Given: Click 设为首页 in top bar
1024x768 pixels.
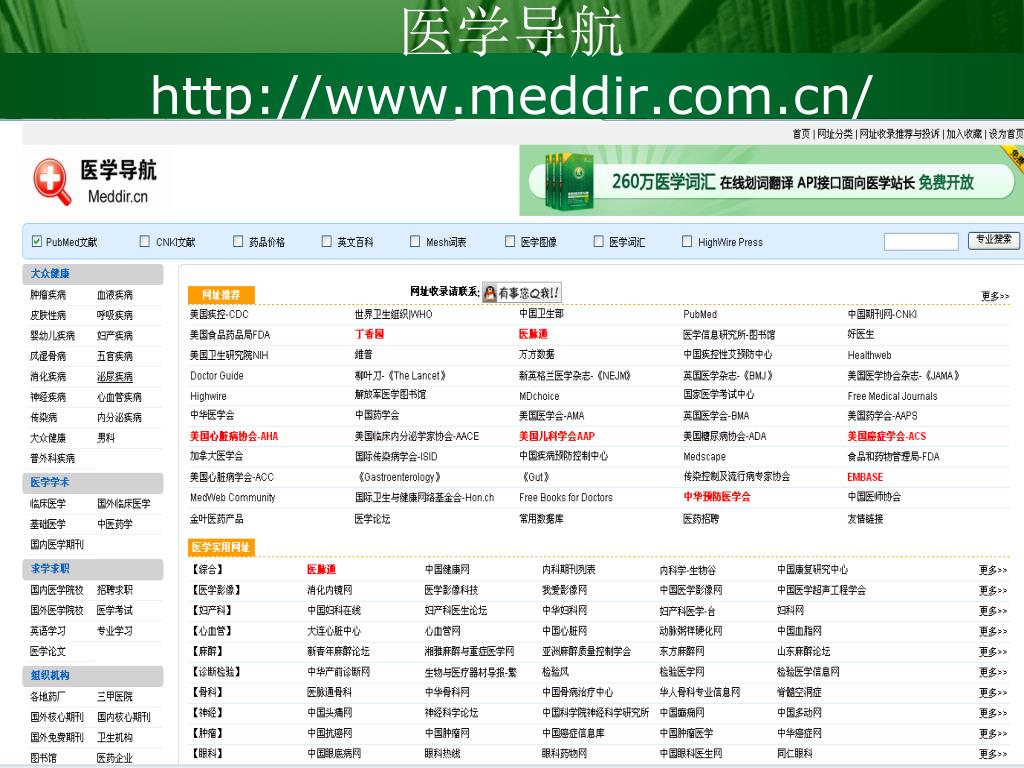Looking at the screenshot, I should [x=1006, y=134].
